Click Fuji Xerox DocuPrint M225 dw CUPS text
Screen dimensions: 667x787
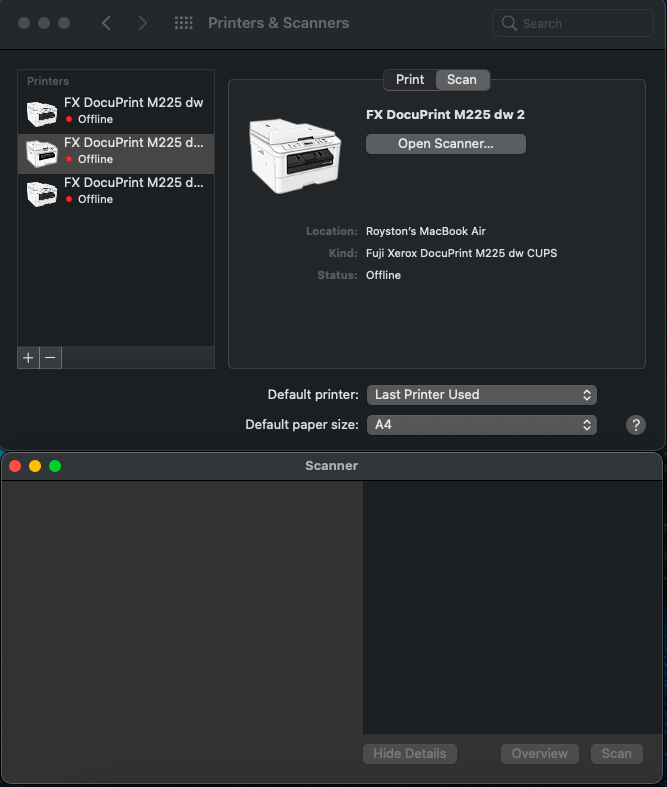tap(461, 253)
